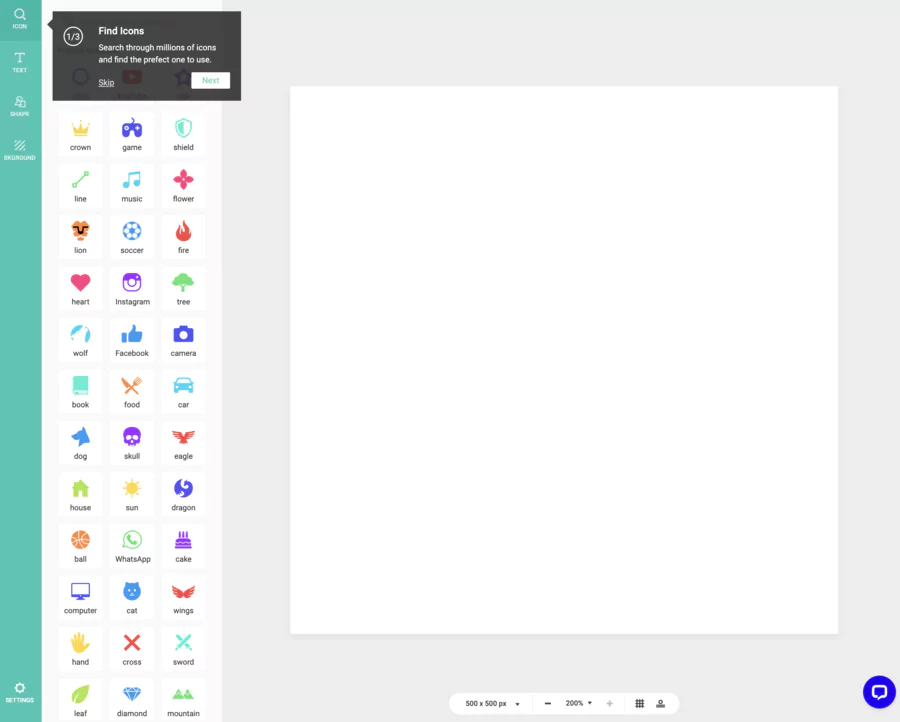Image resolution: width=900 pixels, height=722 pixels.
Task: Switch to the Shape panel
Action: pos(19,106)
